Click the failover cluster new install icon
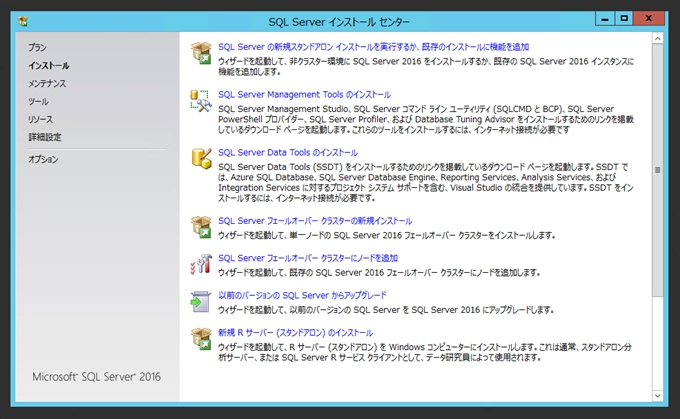This screenshot has width=680, height=419. point(201,227)
